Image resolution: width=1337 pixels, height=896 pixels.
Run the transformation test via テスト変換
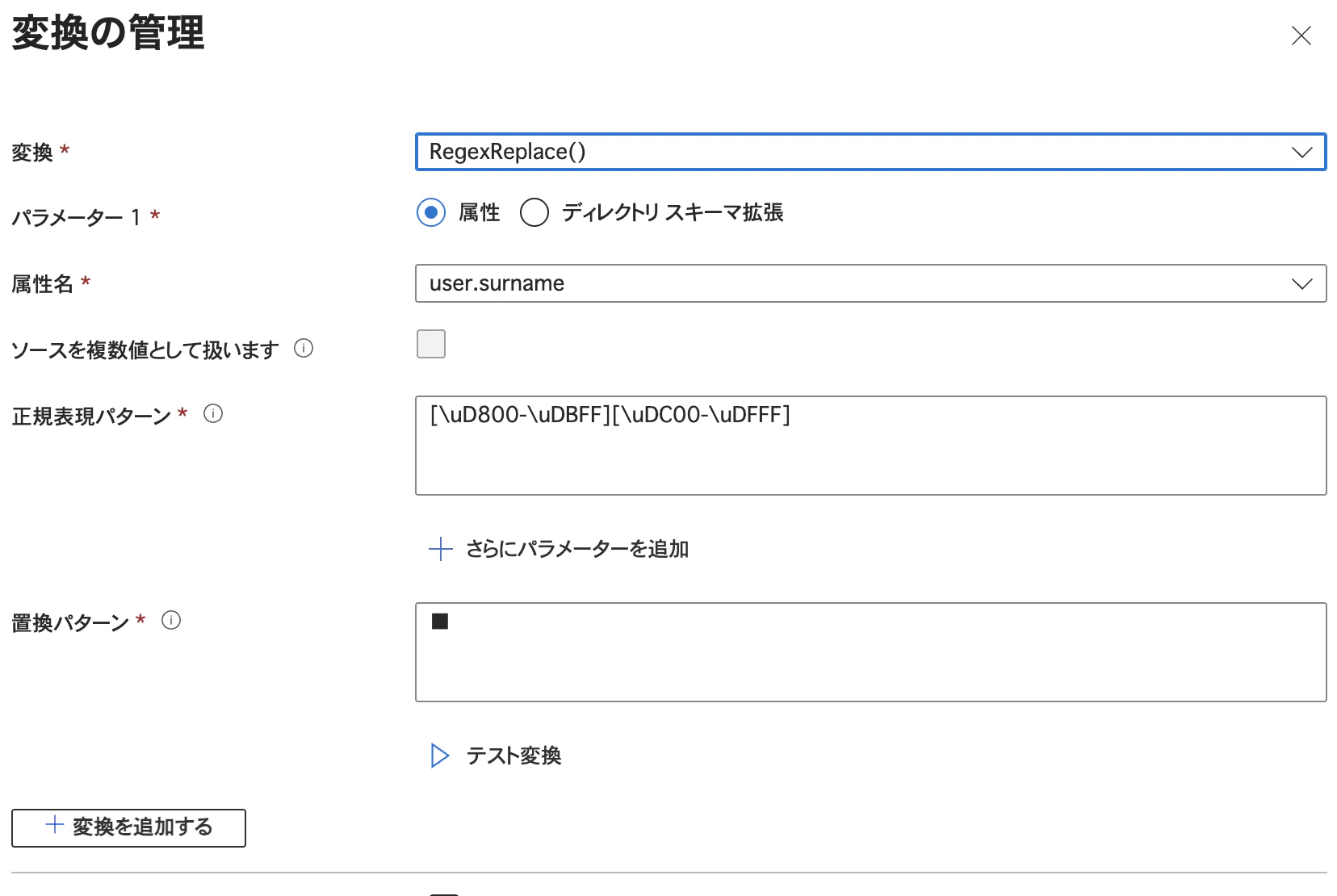click(514, 756)
